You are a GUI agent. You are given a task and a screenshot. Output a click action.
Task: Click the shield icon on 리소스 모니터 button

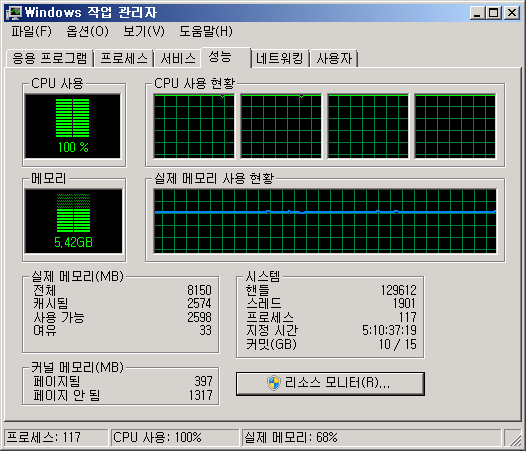point(274,383)
